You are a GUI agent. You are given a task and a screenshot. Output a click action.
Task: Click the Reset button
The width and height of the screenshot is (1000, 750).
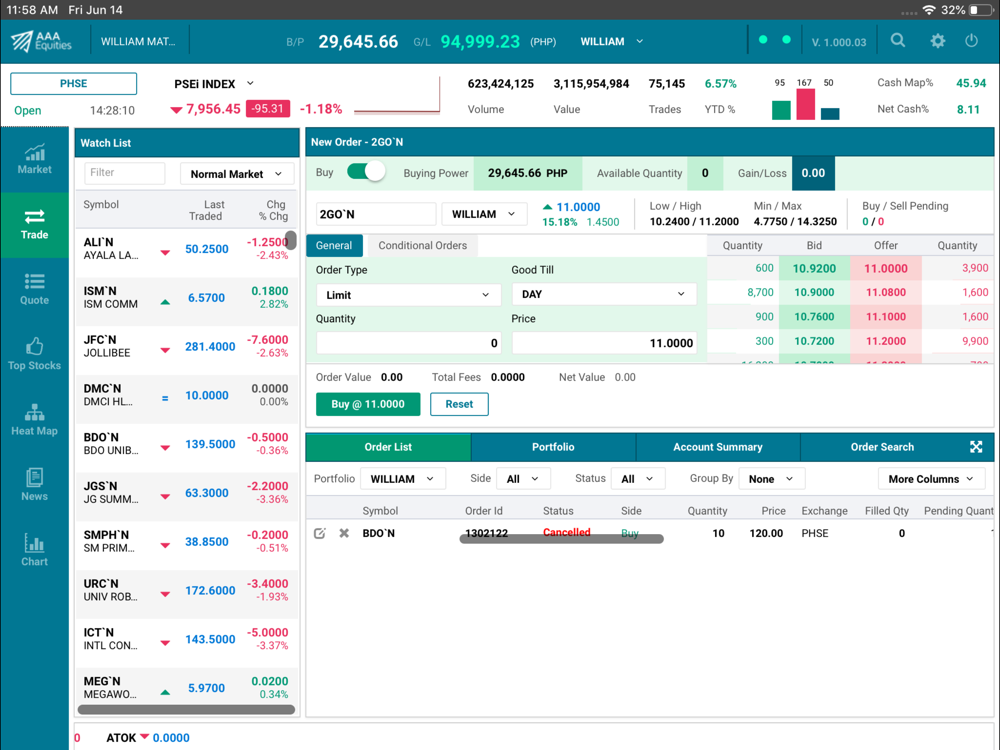(459, 404)
